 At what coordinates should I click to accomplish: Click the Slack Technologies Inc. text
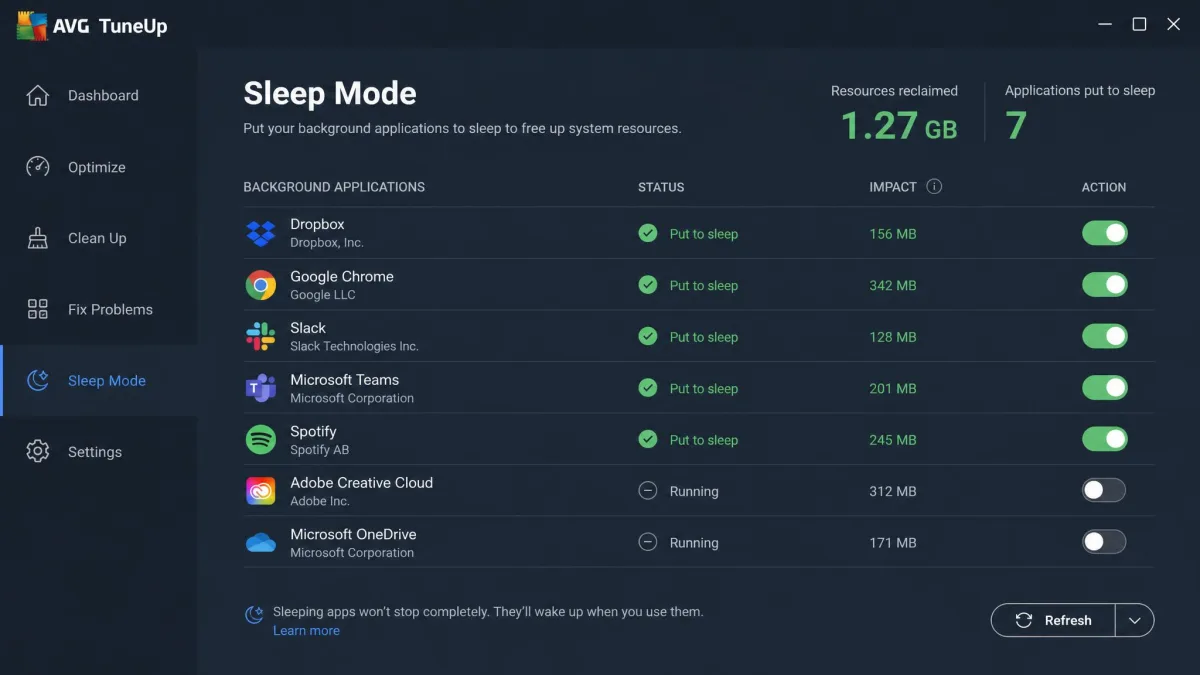point(354,346)
